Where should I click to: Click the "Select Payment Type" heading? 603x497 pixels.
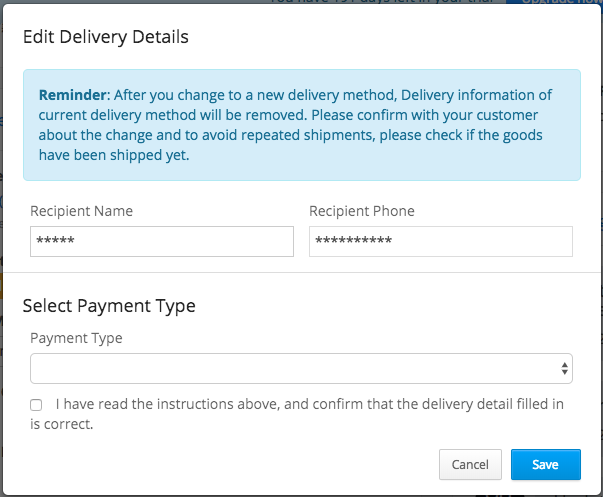(x=108, y=305)
